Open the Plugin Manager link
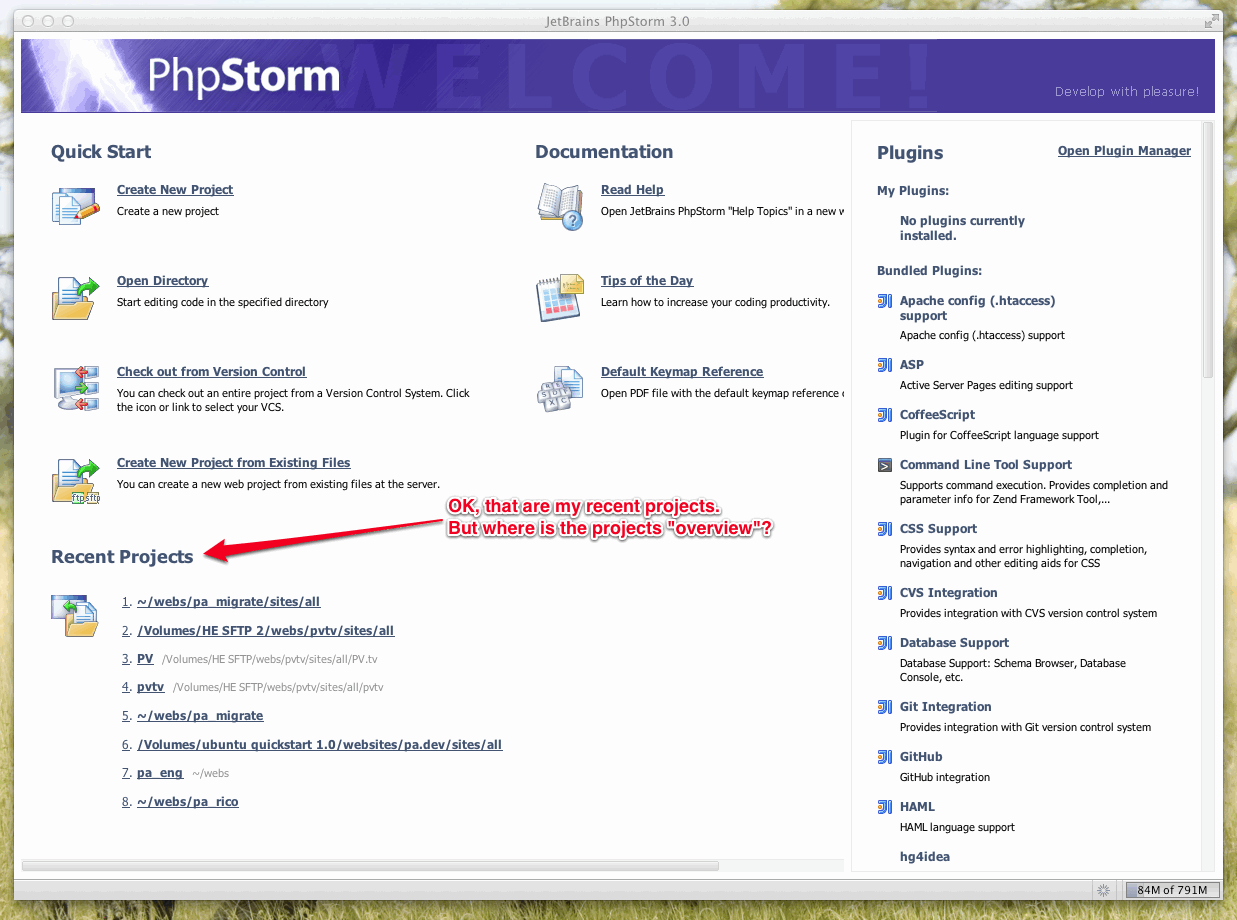 coord(1124,151)
